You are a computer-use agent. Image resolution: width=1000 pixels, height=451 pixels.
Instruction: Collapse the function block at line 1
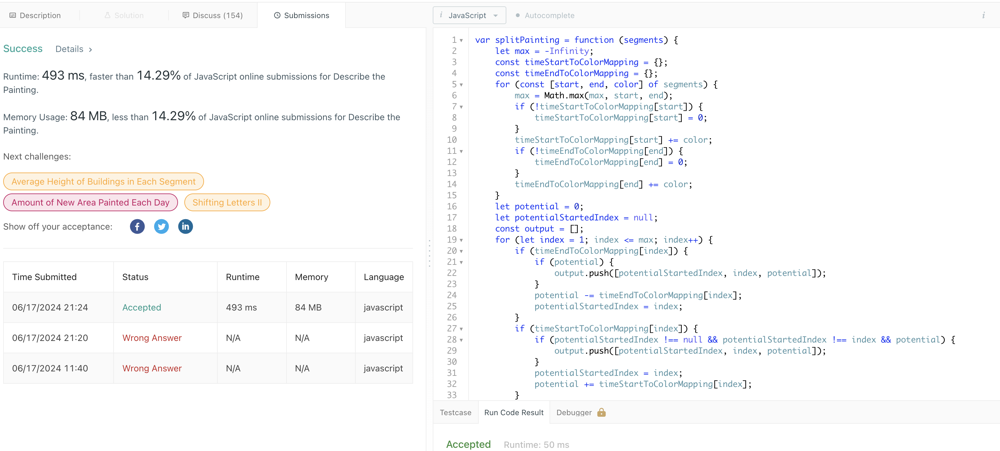(461, 41)
